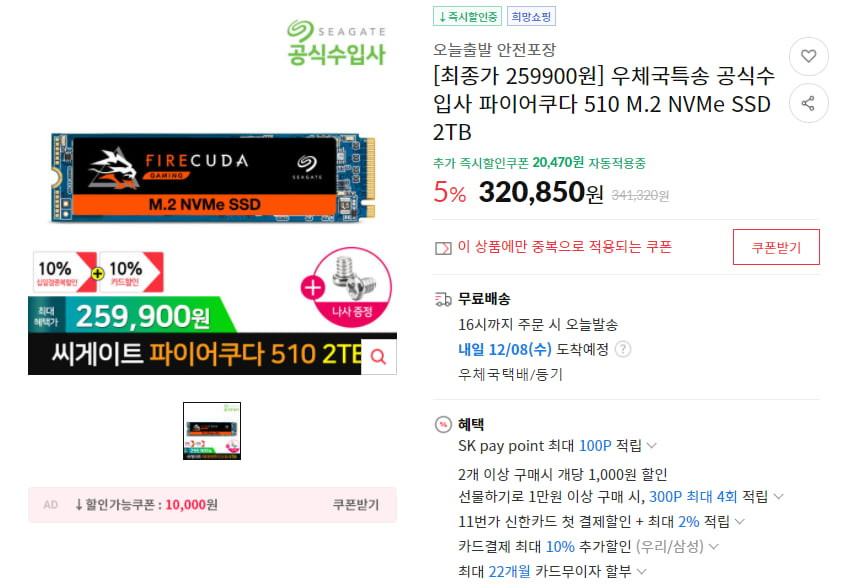Click the benefits percent icon
Image resolution: width=845 pixels, height=586 pixels.
[x=443, y=425]
